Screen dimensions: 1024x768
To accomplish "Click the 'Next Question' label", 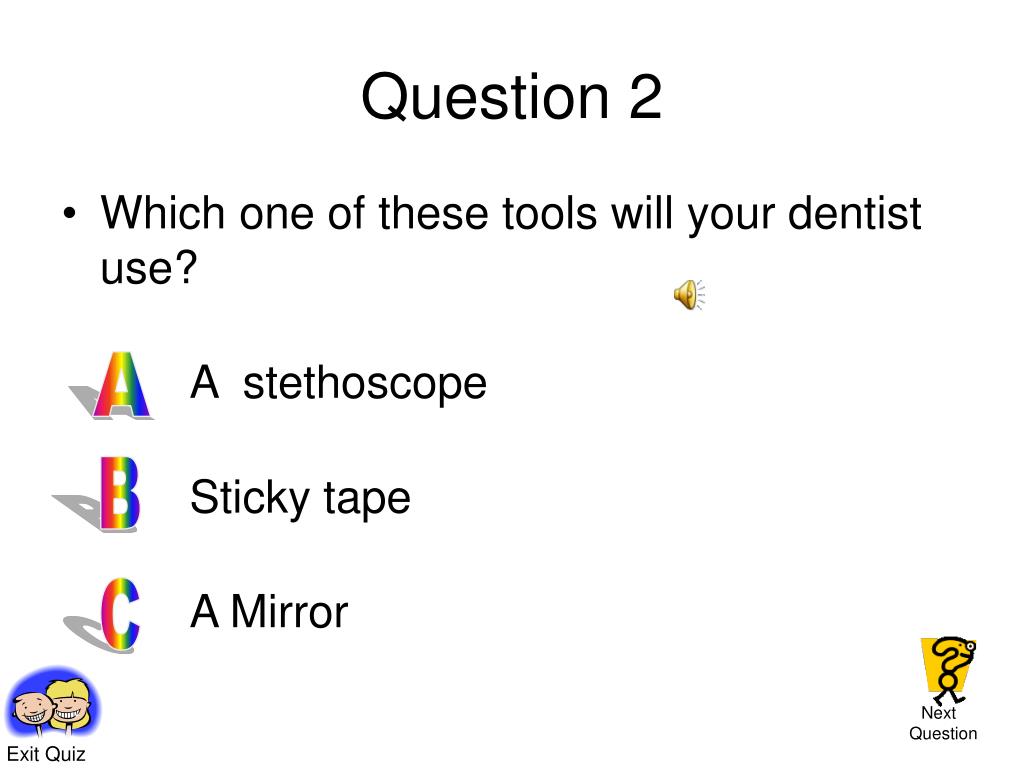I will 943,723.
